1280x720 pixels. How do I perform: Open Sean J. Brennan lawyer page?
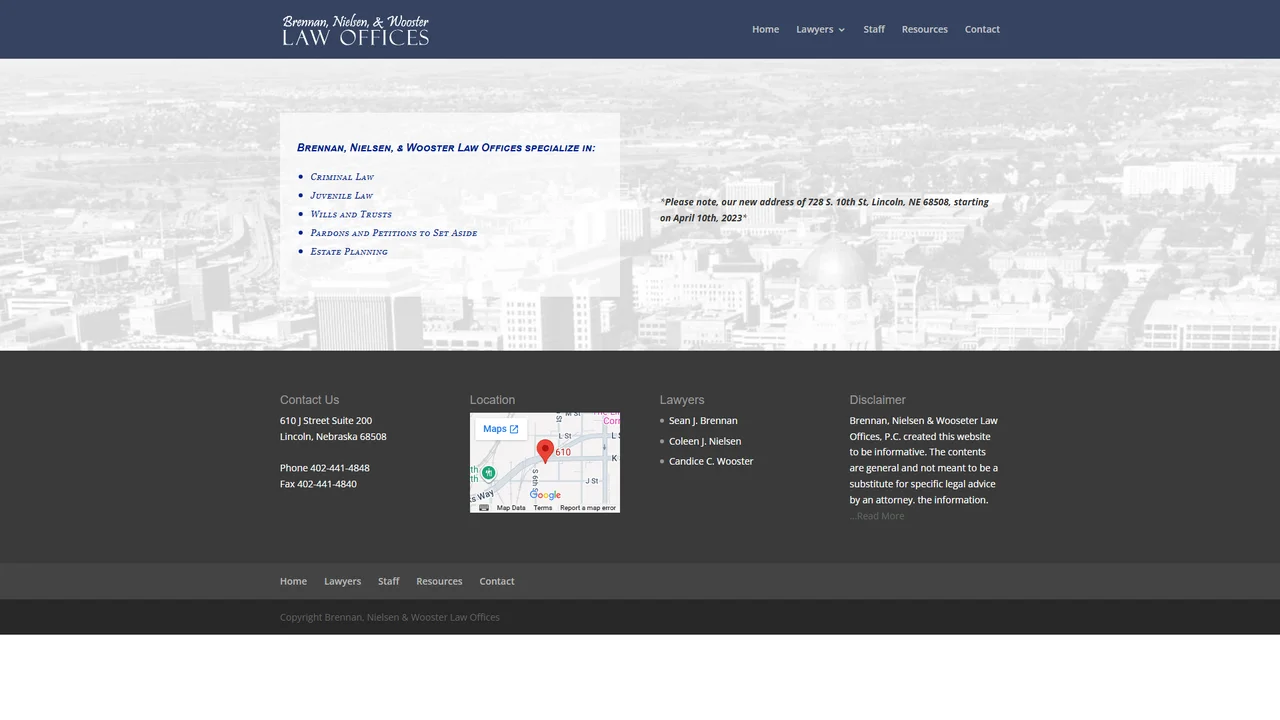pos(703,421)
